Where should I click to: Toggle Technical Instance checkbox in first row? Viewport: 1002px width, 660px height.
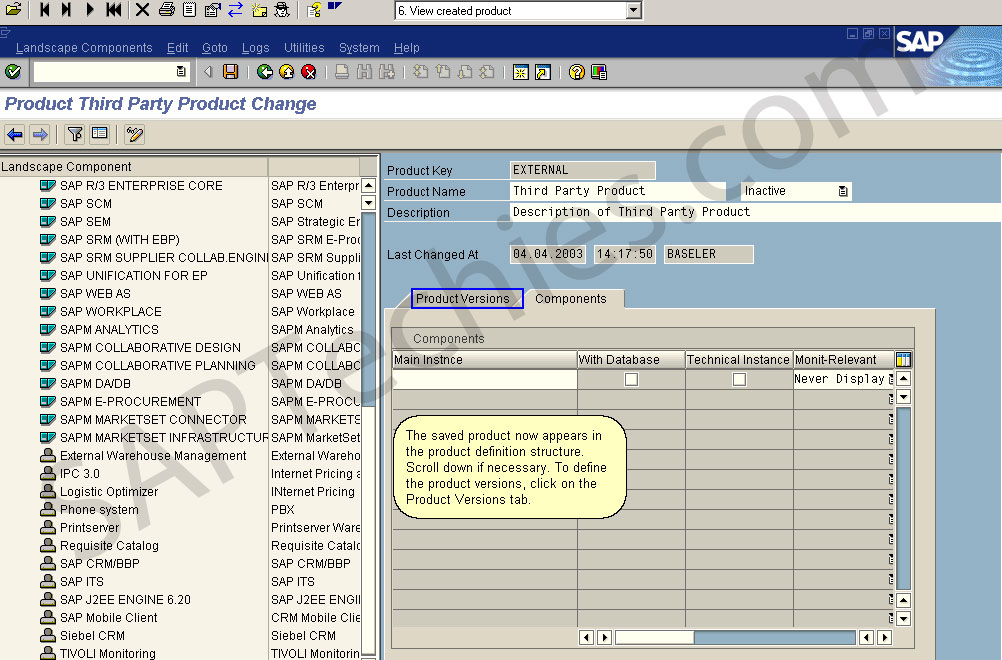point(739,380)
